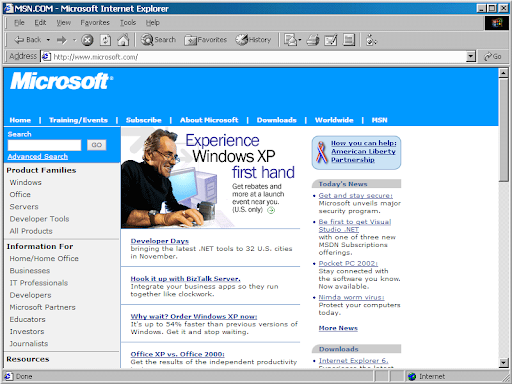Select the Worldwide navigation tab
This screenshot has width=512, height=384.
[x=334, y=120]
